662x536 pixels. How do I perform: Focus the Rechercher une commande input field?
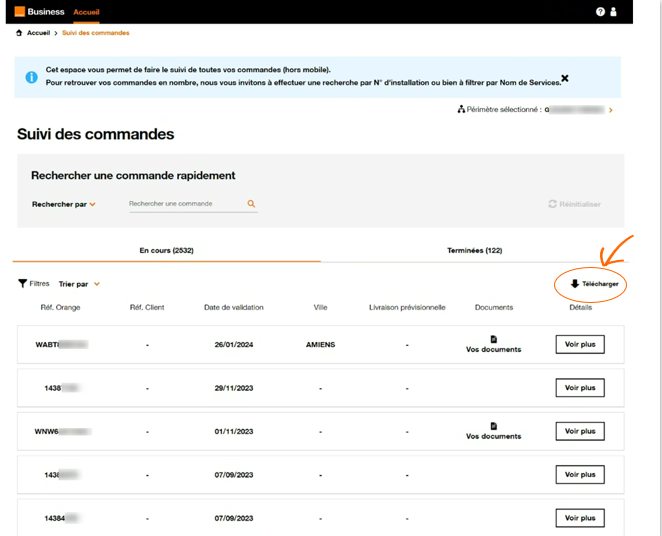pyautogui.click(x=185, y=204)
